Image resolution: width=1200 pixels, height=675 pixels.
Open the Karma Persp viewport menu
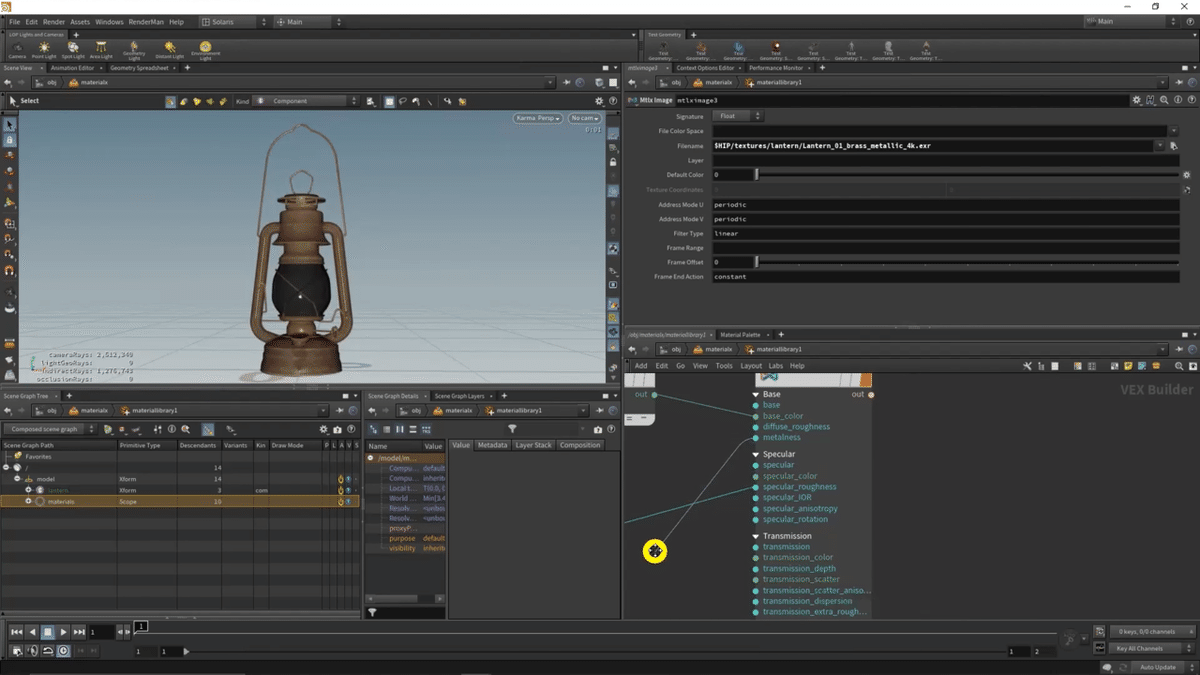[538, 118]
